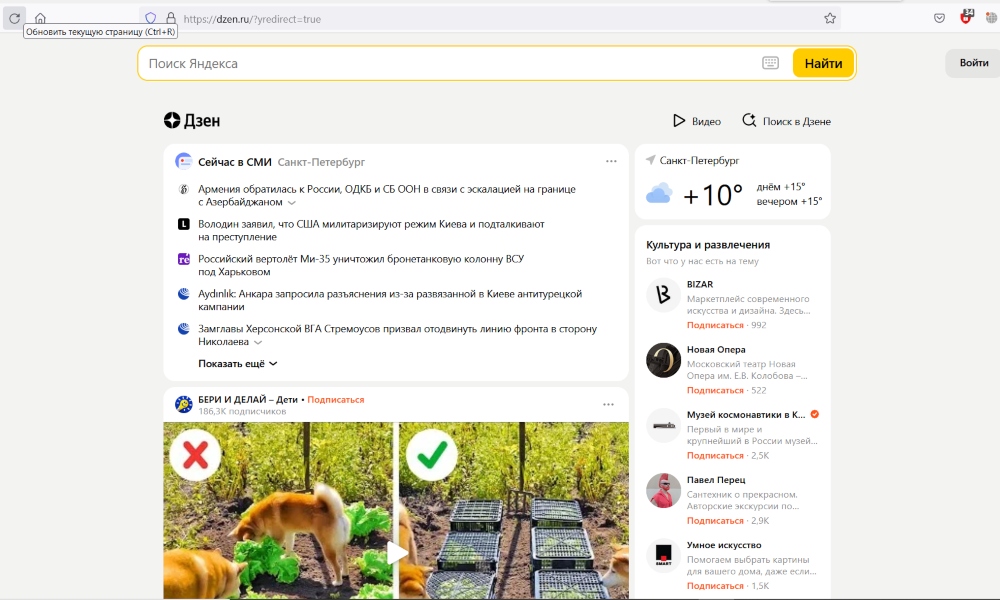The width and height of the screenshot is (1000, 600).
Task: Open the Aydınlık Анкара headline
Action: (x=390, y=300)
